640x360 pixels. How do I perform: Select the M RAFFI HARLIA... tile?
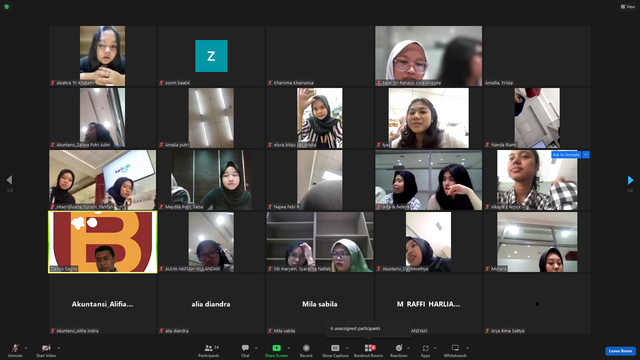[x=428, y=304]
